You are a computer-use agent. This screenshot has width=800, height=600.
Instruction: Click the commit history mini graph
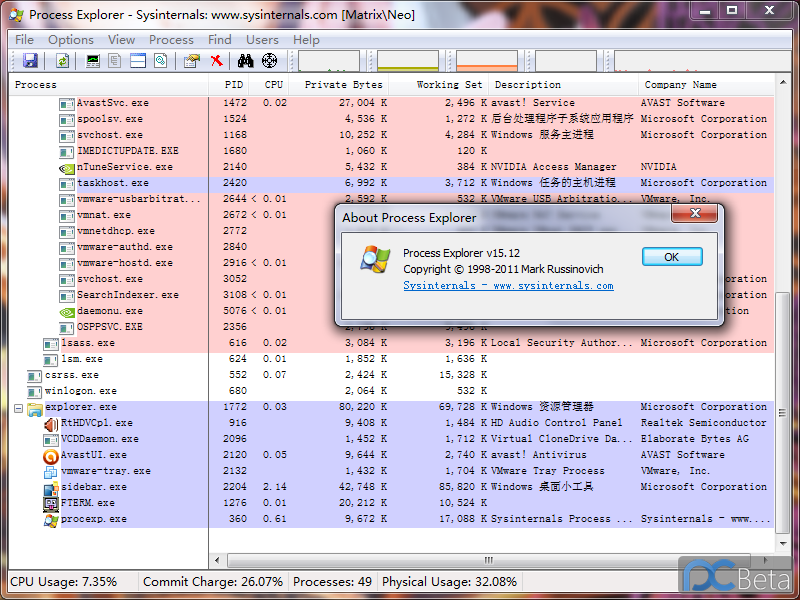pos(408,61)
